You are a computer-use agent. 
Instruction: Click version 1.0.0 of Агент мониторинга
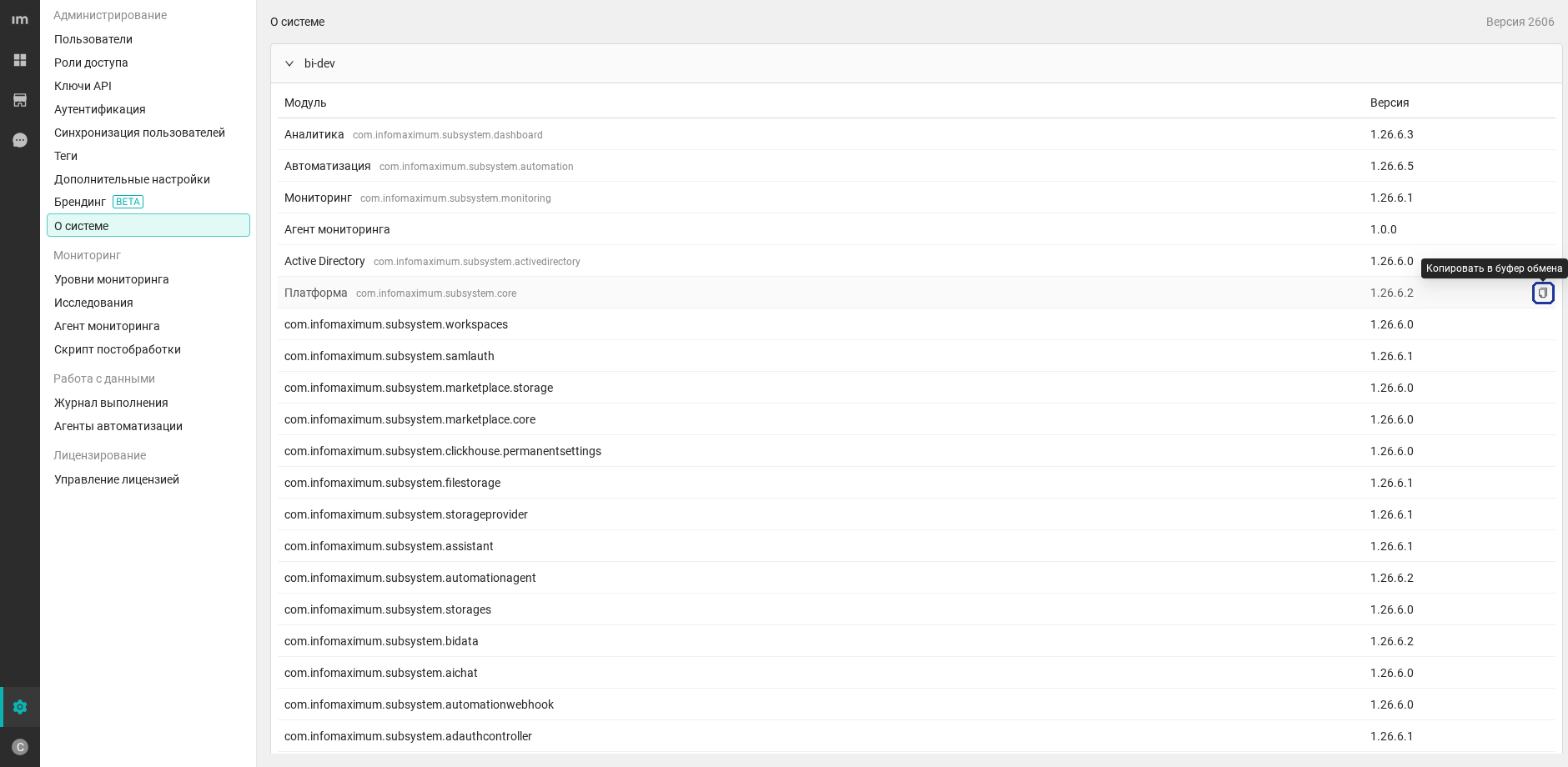(1384, 229)
